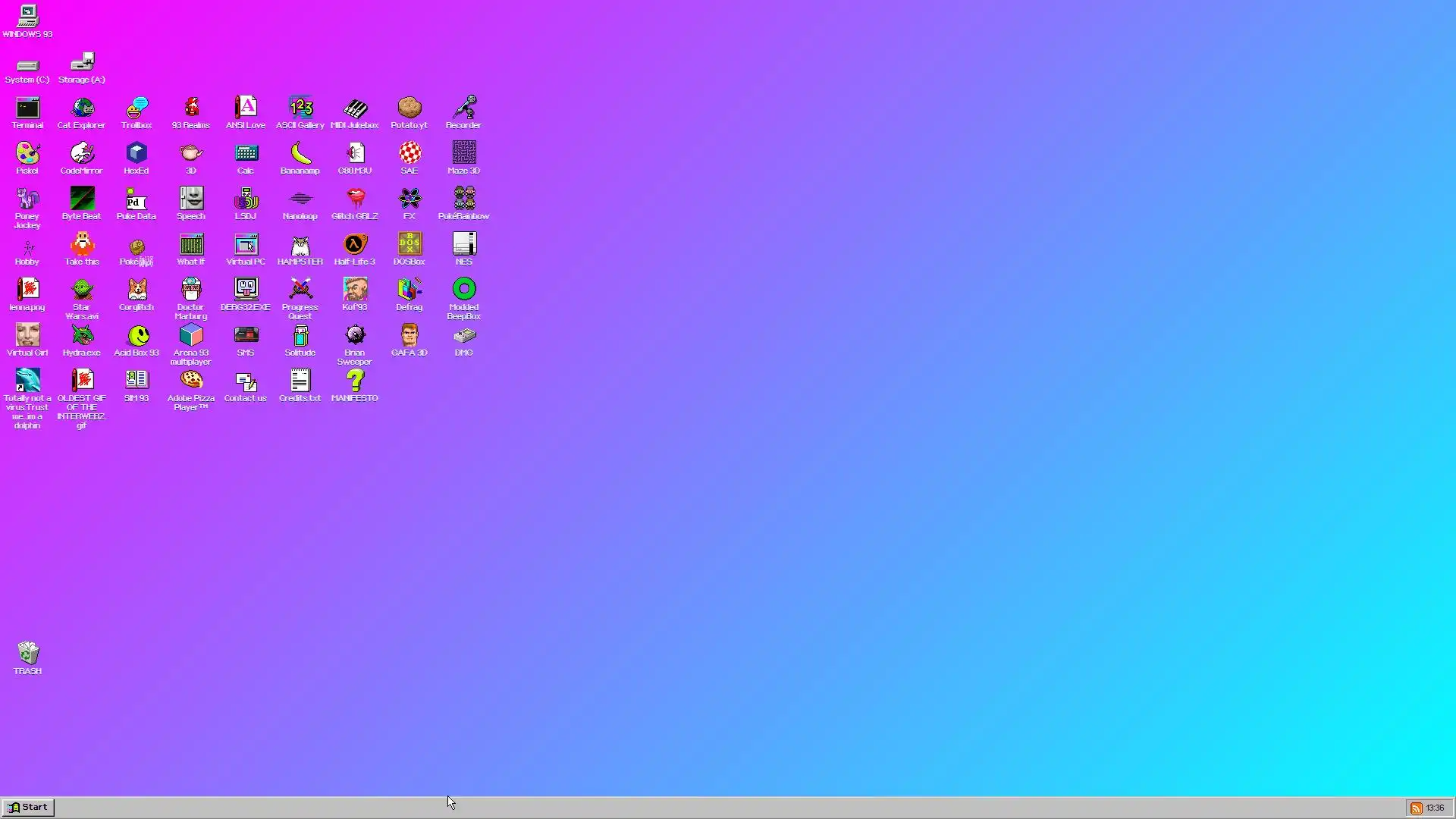The height and width of the screenshot is (819, 1456).
Task: Click the Modded BeepBox green ring icon
Action: (x=464, y=290)
